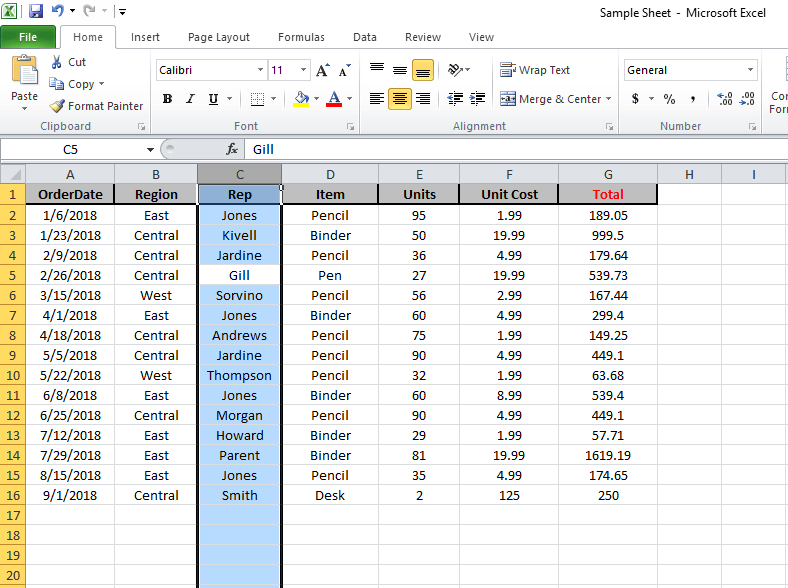
Task: Activate the Format Painter brush
Action: 57,106
